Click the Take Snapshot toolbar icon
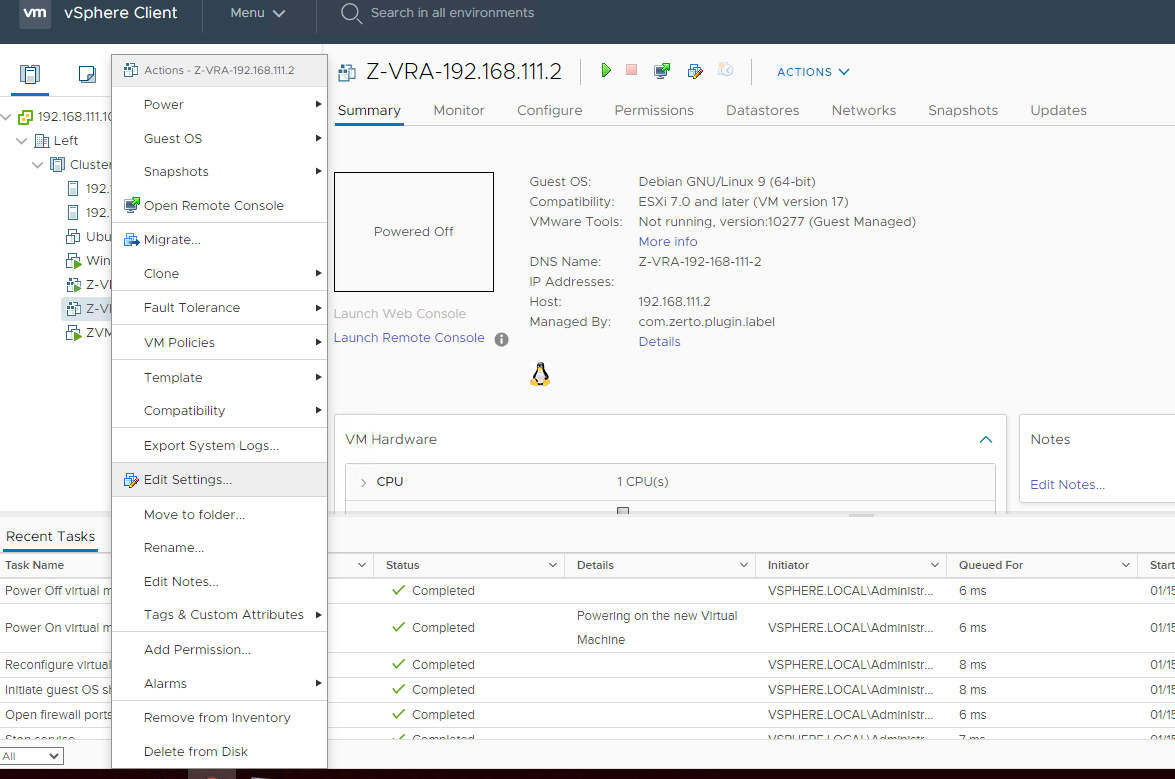 tap(725, 70)
